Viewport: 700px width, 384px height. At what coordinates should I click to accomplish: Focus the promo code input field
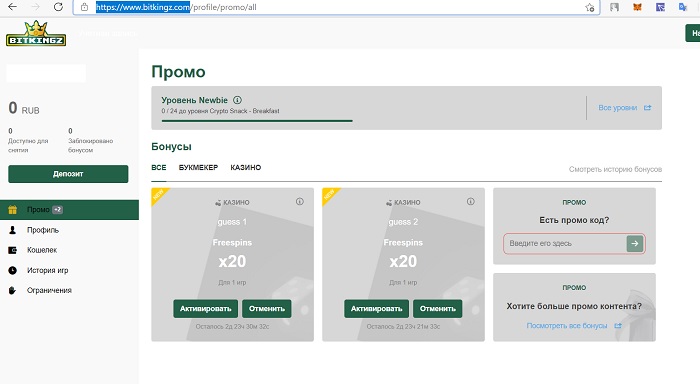(x=565, y=243)
